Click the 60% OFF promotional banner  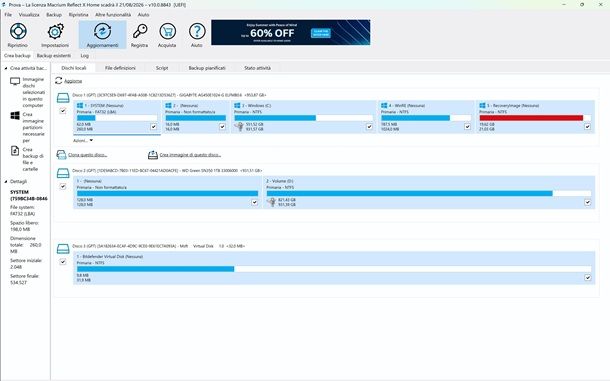pos(291,33)
